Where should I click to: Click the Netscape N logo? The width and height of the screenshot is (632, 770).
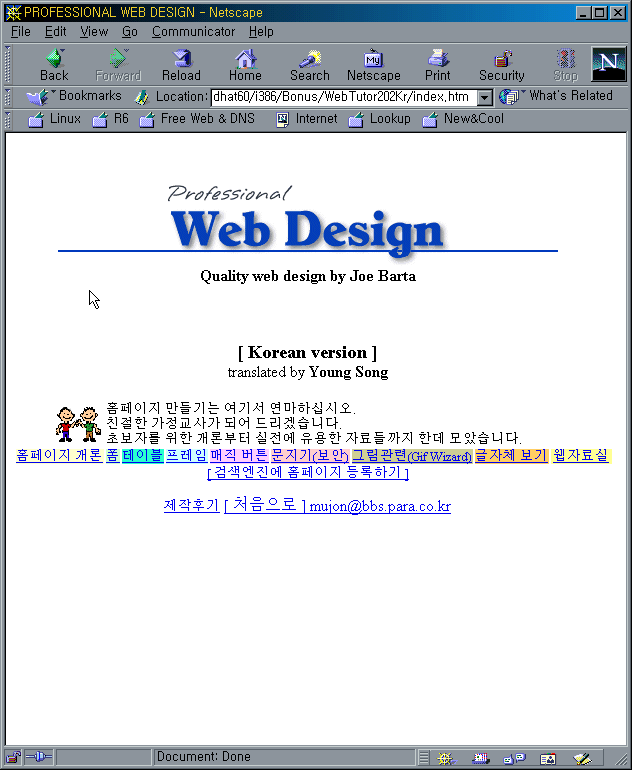tap(608, 64)
